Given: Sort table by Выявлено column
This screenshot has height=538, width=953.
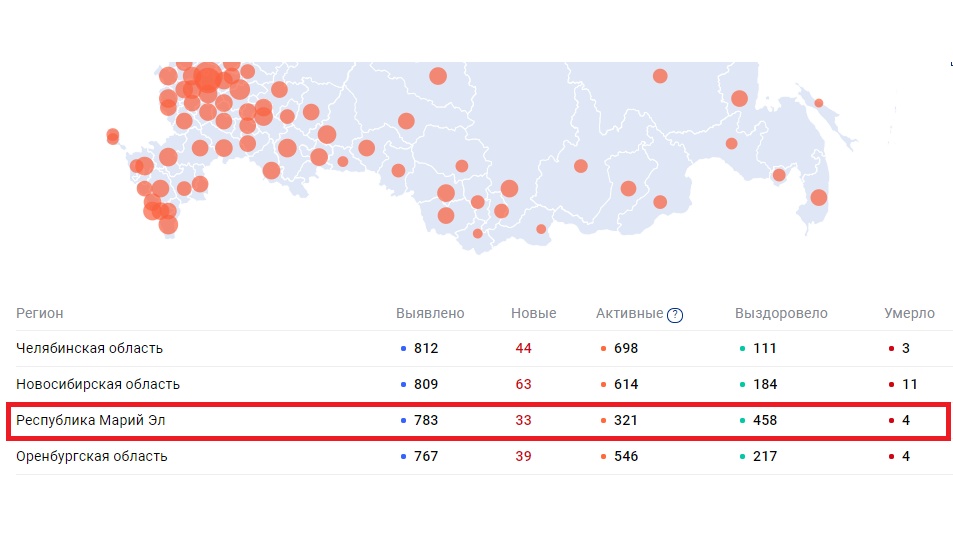Looking at the screenshot, I should coord(430,314).
